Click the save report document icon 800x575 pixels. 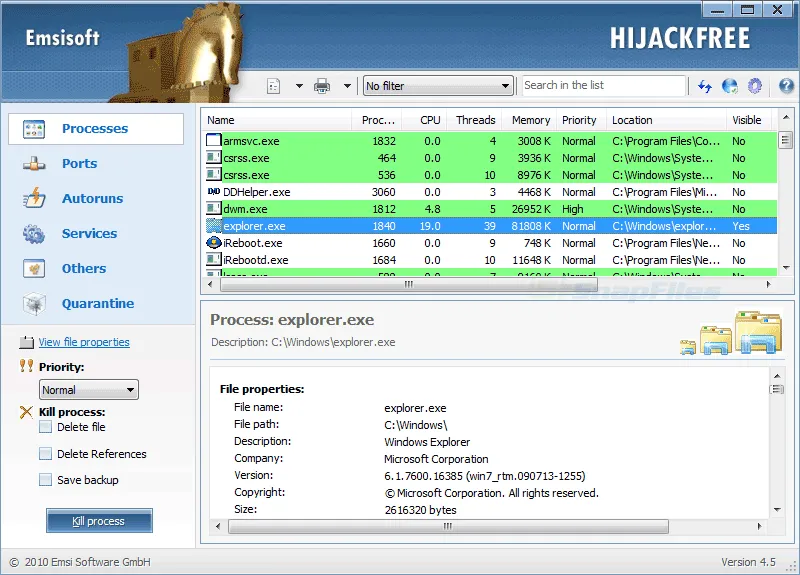[274, 86]
